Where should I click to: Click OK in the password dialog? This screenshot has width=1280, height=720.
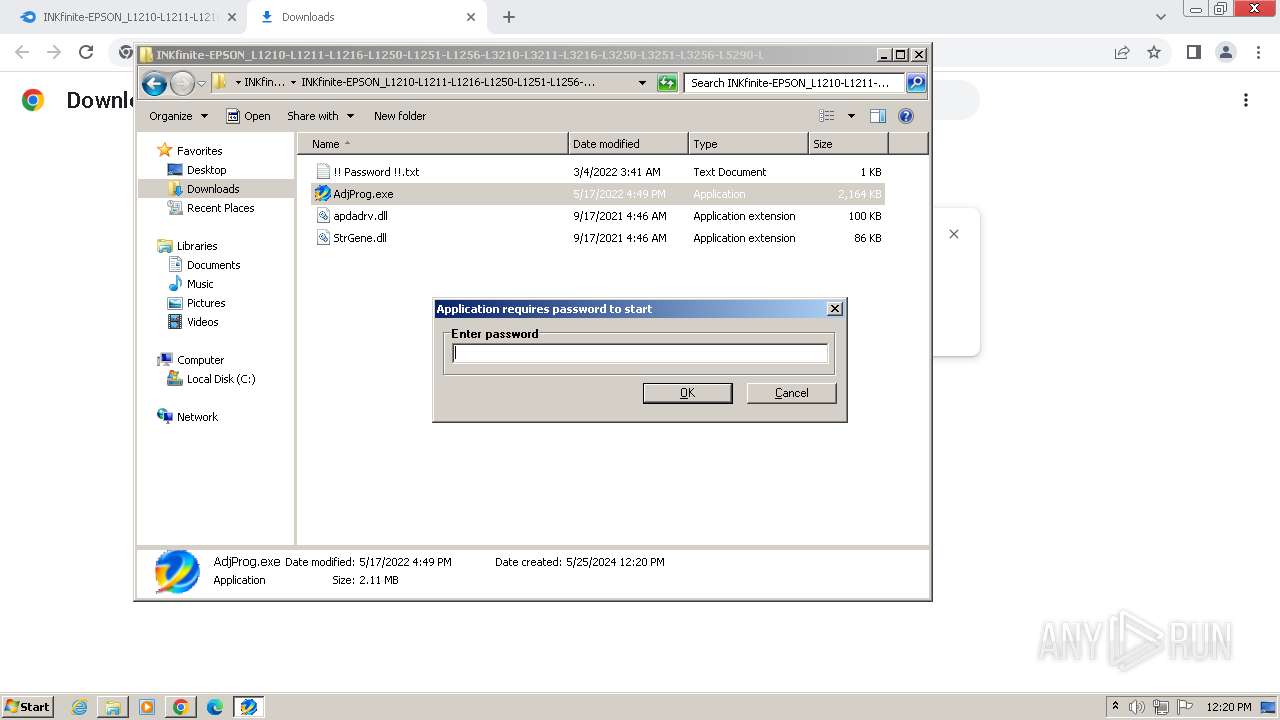687,393
